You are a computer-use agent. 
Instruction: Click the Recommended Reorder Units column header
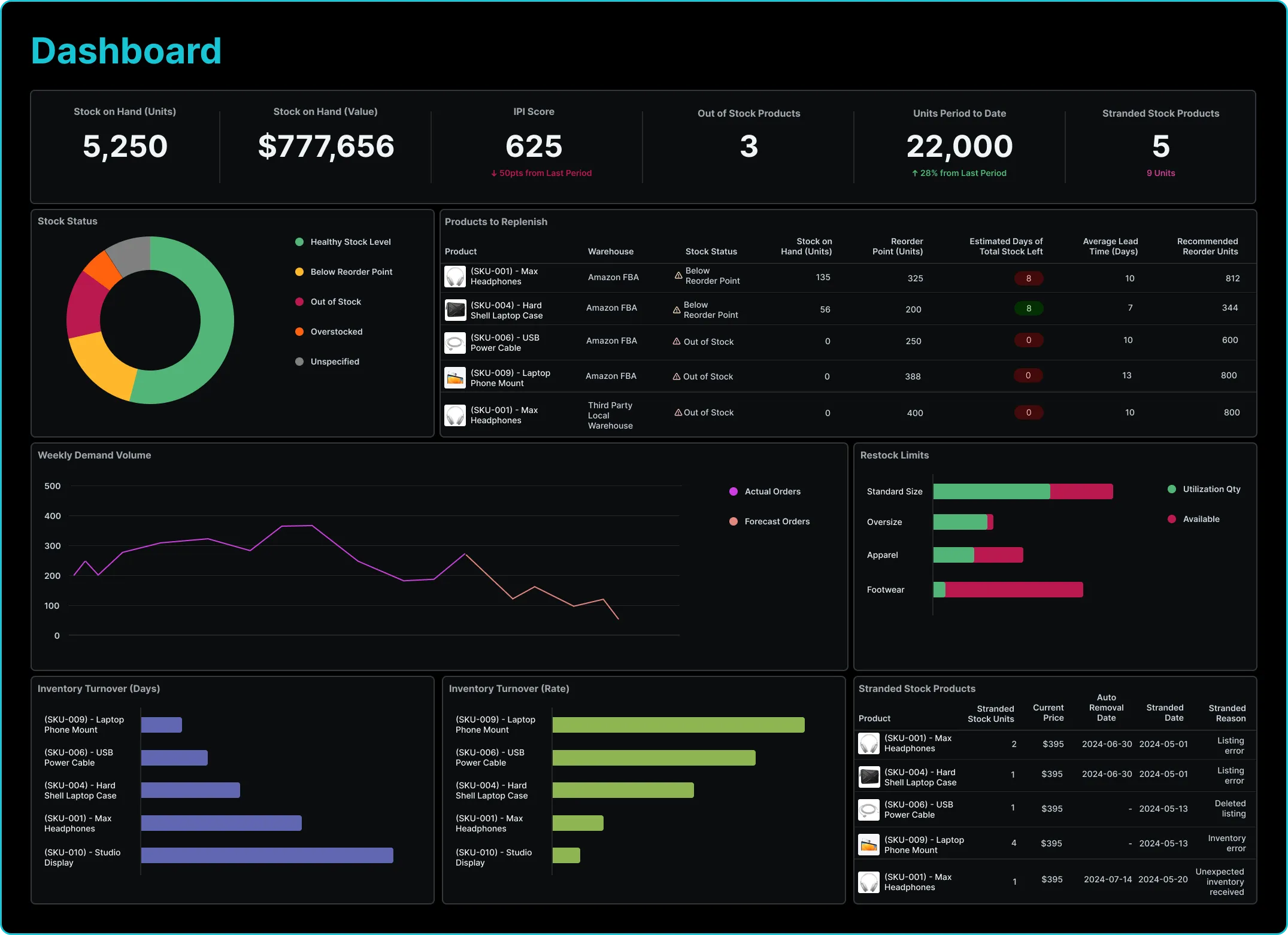tap(1208, 246)
